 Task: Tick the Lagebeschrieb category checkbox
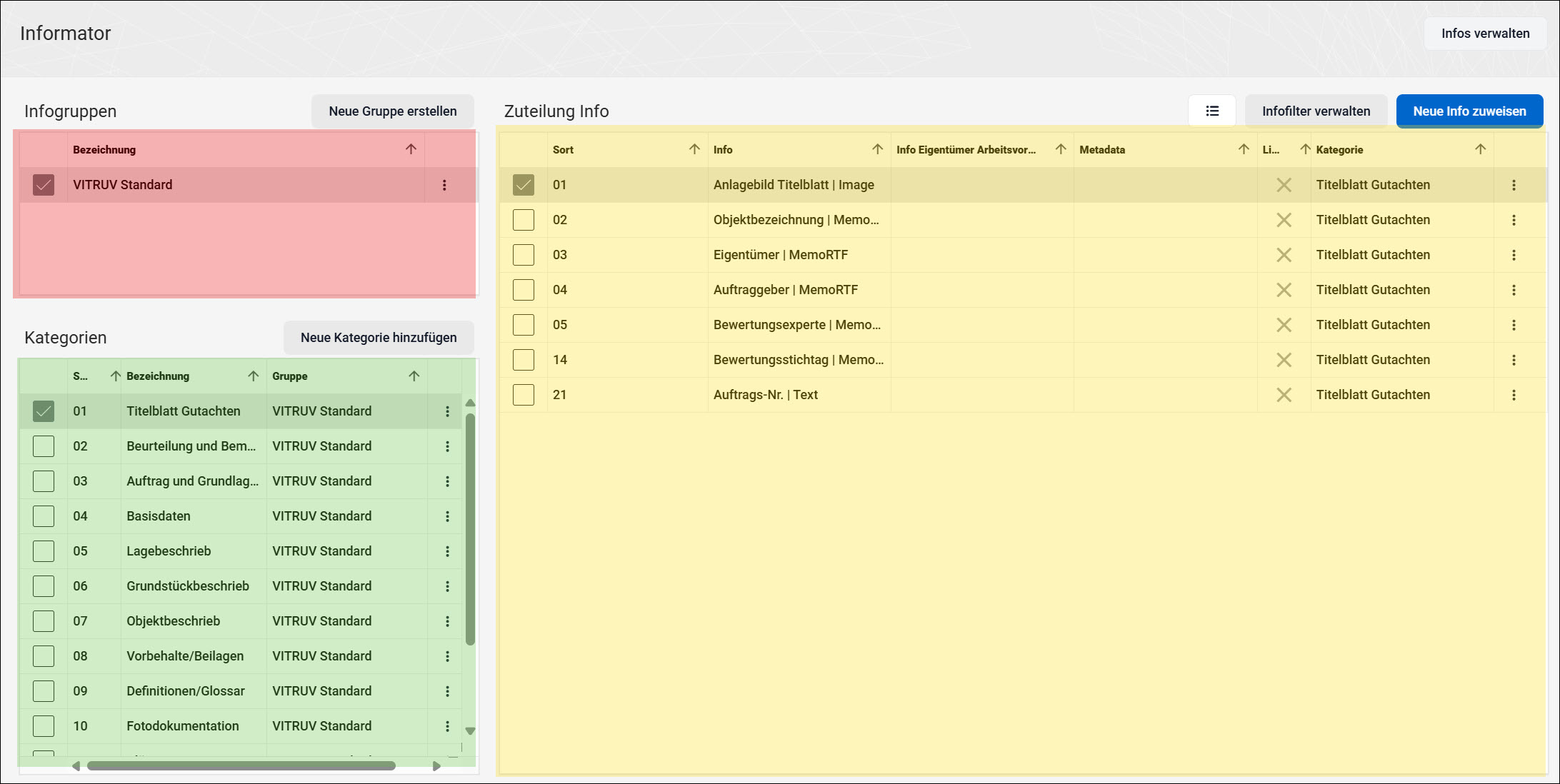(x=44, y=551)
